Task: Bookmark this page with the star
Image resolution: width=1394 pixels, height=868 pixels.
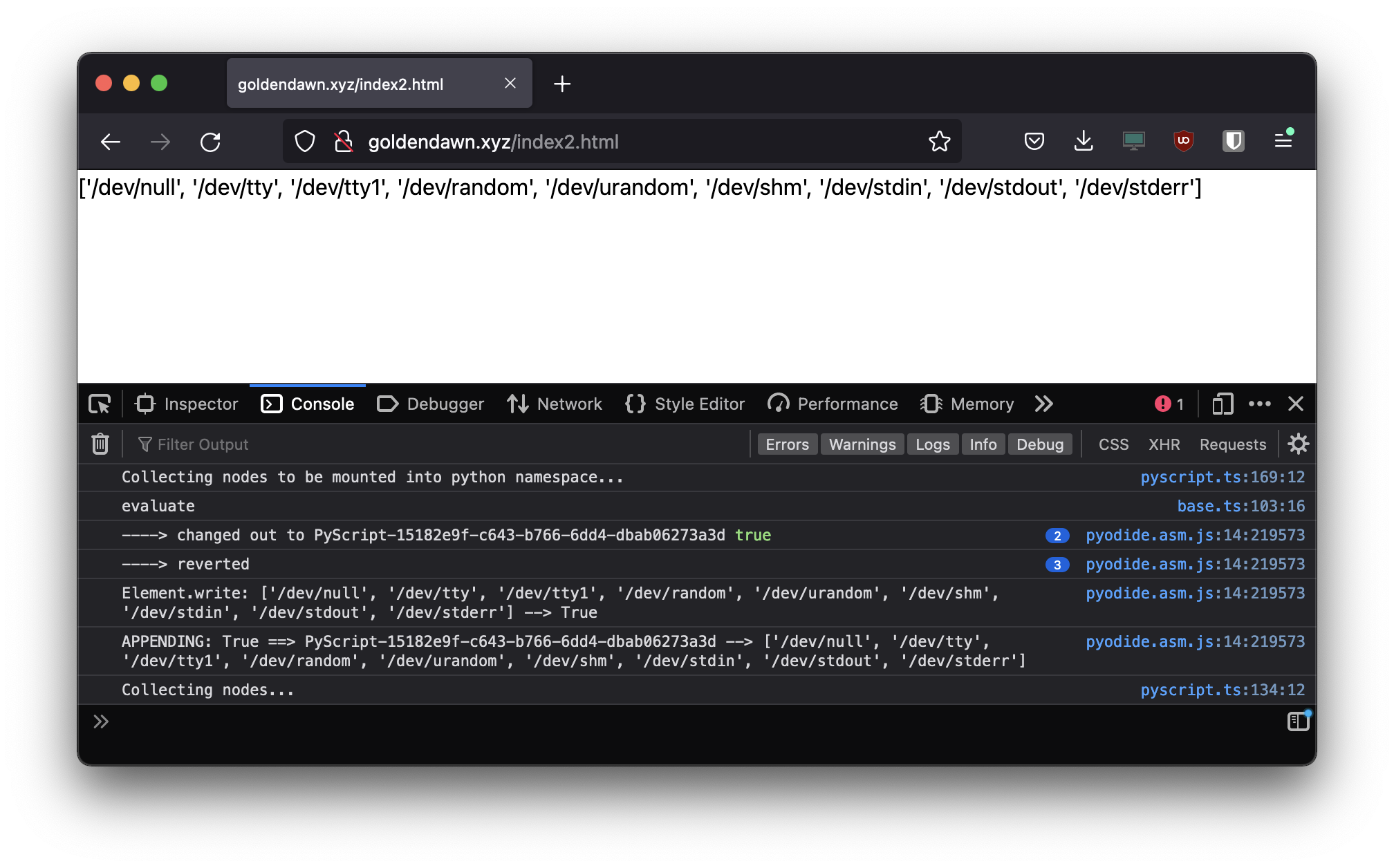Action: 939,142
